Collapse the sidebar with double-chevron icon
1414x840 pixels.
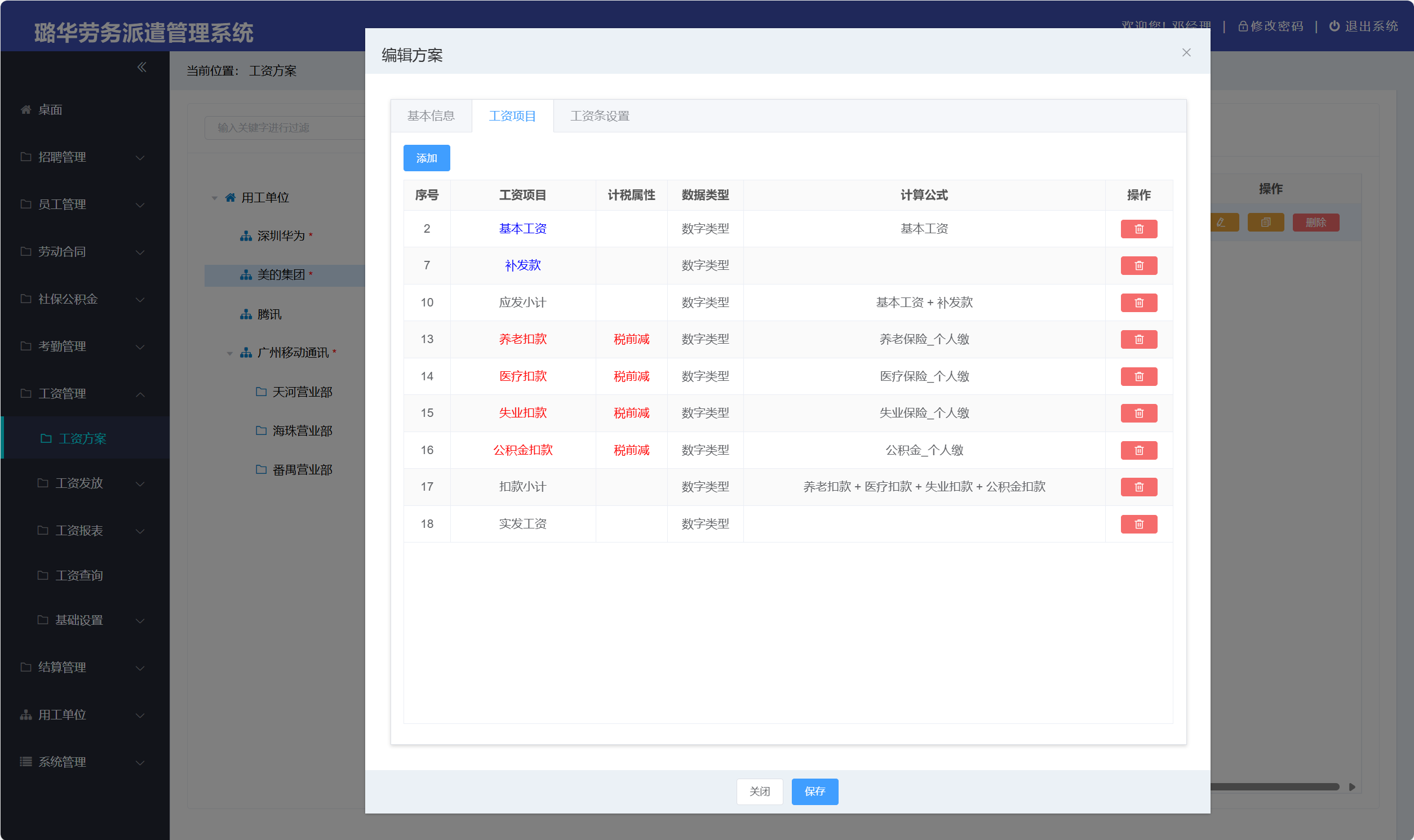[x=141, y=68]
